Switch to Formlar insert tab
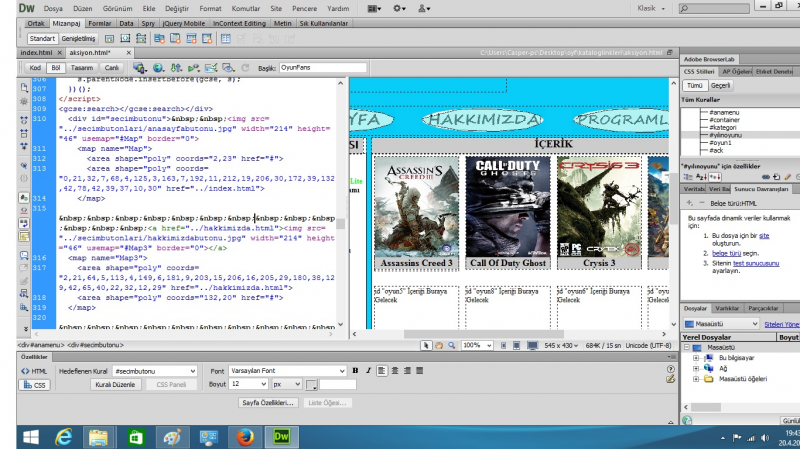This screenshot has height=449, width=800. (99, 23)
